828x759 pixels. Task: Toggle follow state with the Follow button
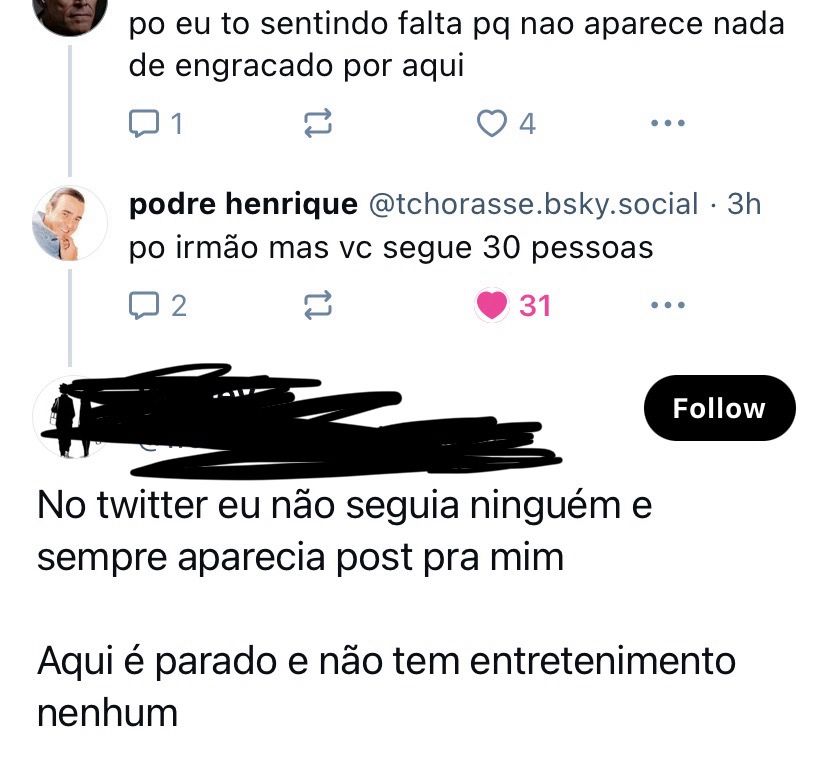tap(719, 407)
